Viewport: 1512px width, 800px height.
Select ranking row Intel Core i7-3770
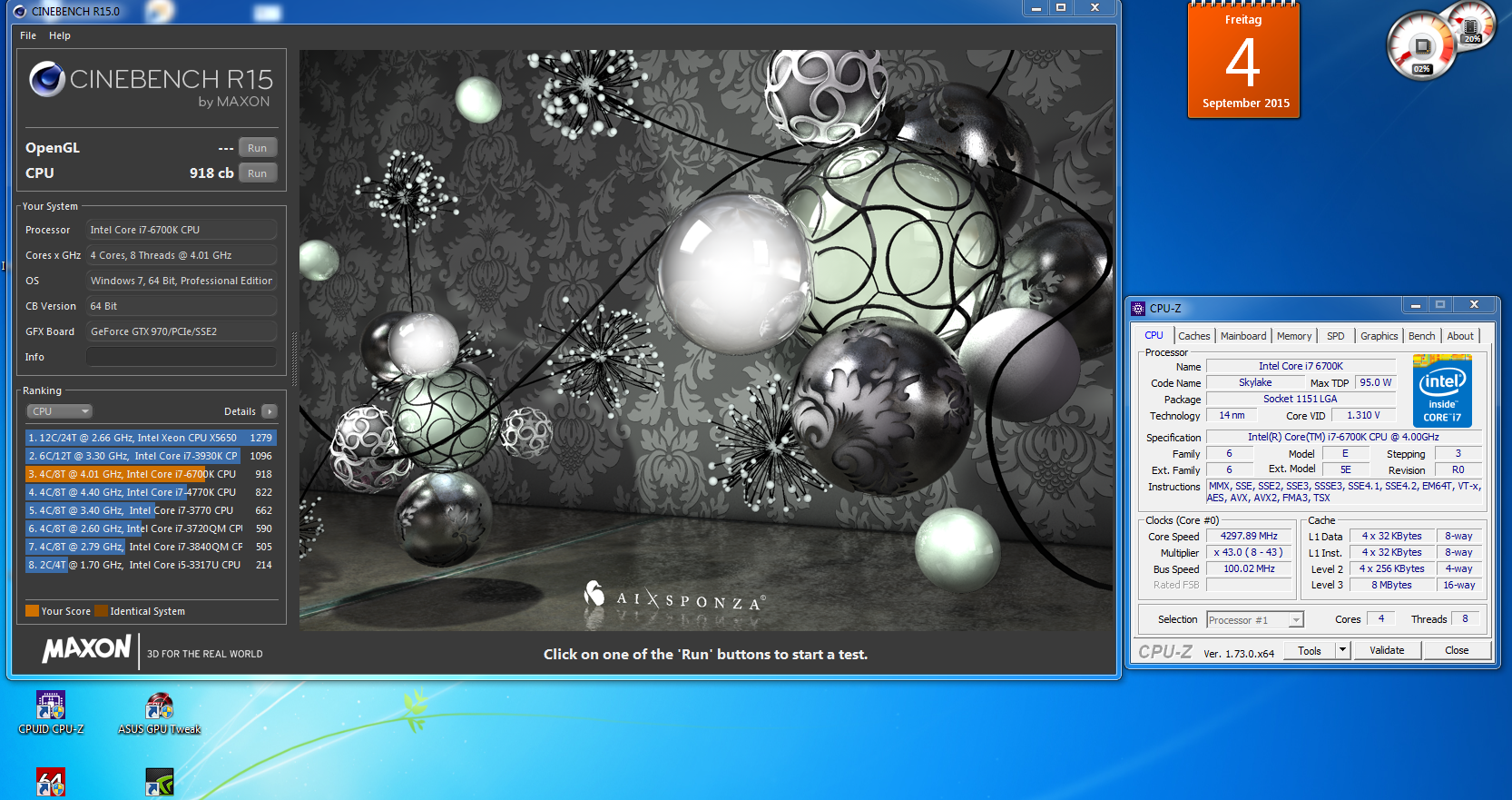pyautogui.click(x=151, y=510)
